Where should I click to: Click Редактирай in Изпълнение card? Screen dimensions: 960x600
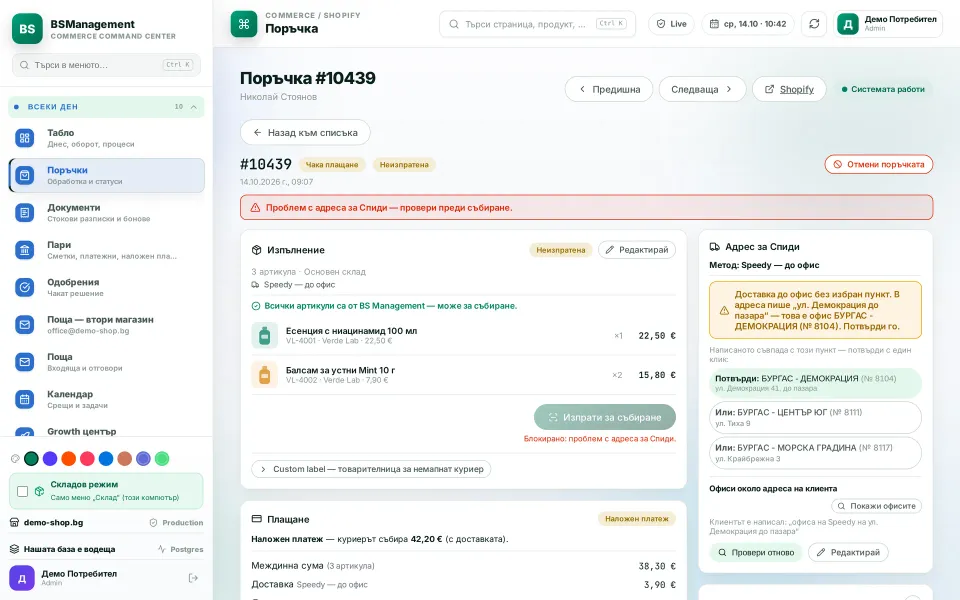(637, 250)
